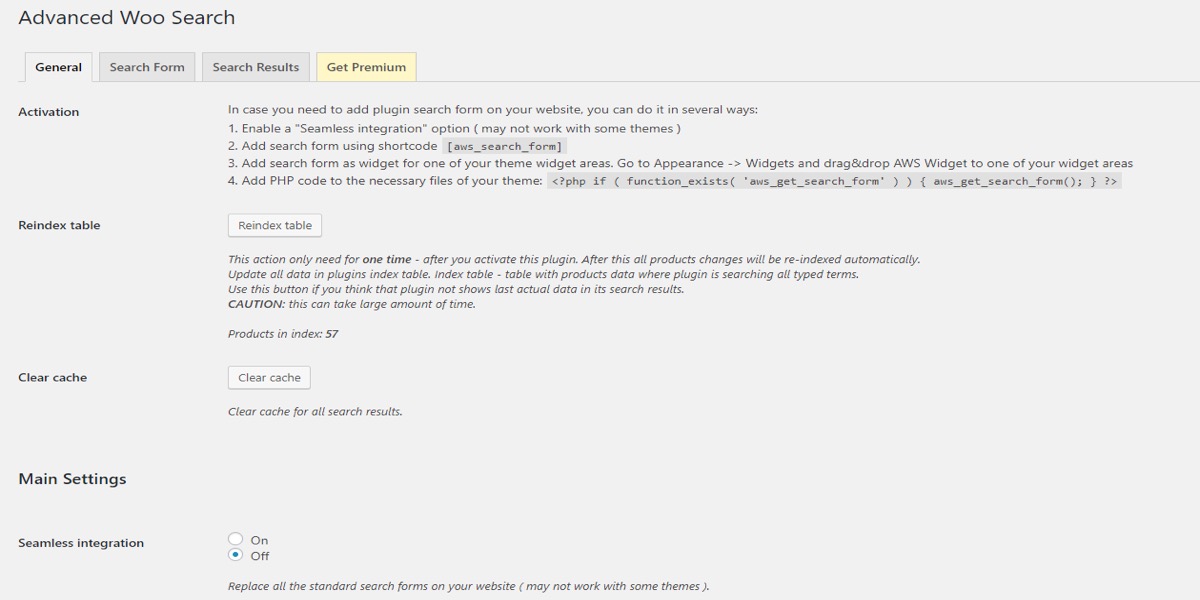Switch to the General tab

[58, 67]
